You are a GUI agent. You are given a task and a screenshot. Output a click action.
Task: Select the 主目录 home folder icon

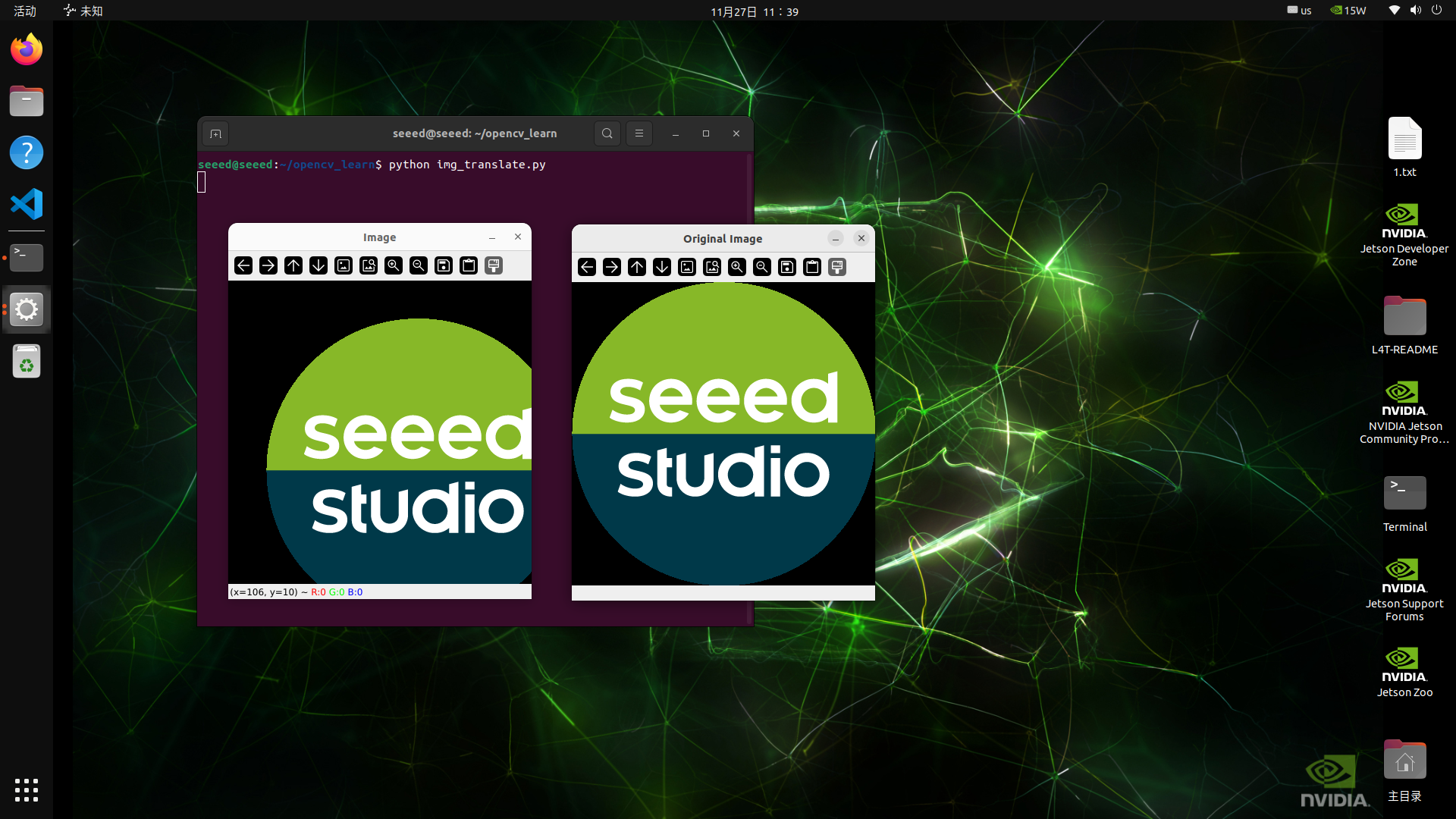(x=1404, y=770)
